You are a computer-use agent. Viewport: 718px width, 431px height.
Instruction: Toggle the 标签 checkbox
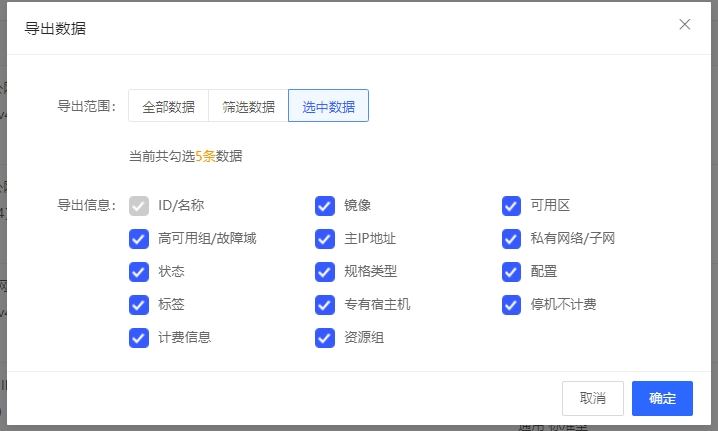(139, 305)
